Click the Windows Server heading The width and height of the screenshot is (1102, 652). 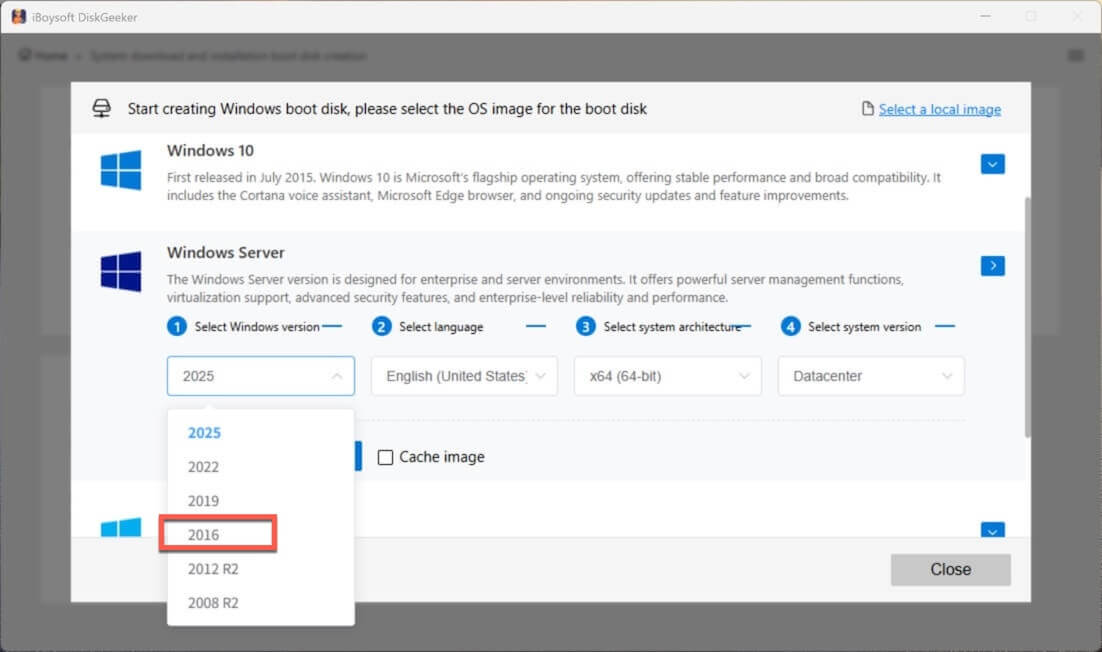[x=226, y=252]
